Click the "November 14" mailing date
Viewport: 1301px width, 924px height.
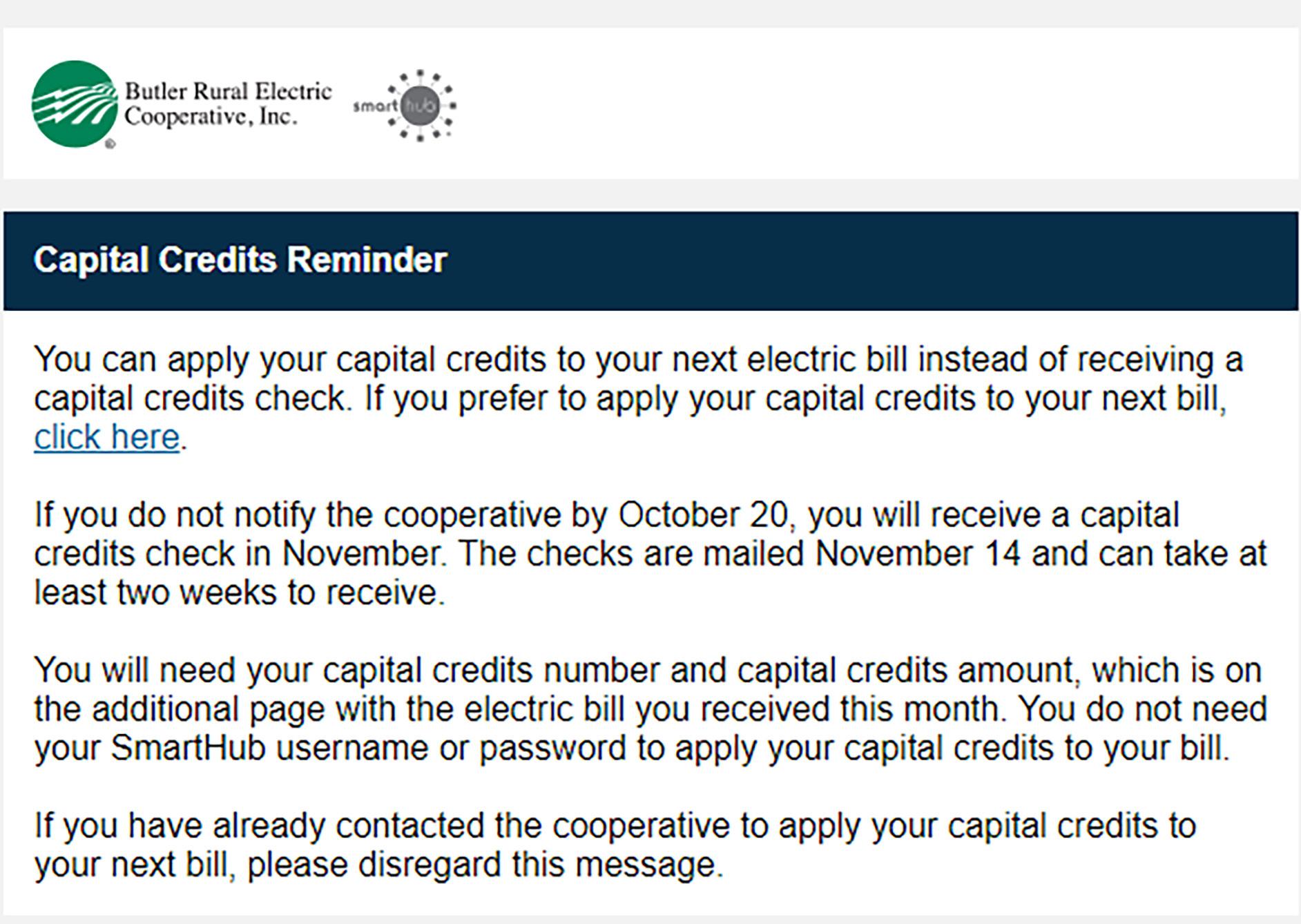(x=918, y=554)
